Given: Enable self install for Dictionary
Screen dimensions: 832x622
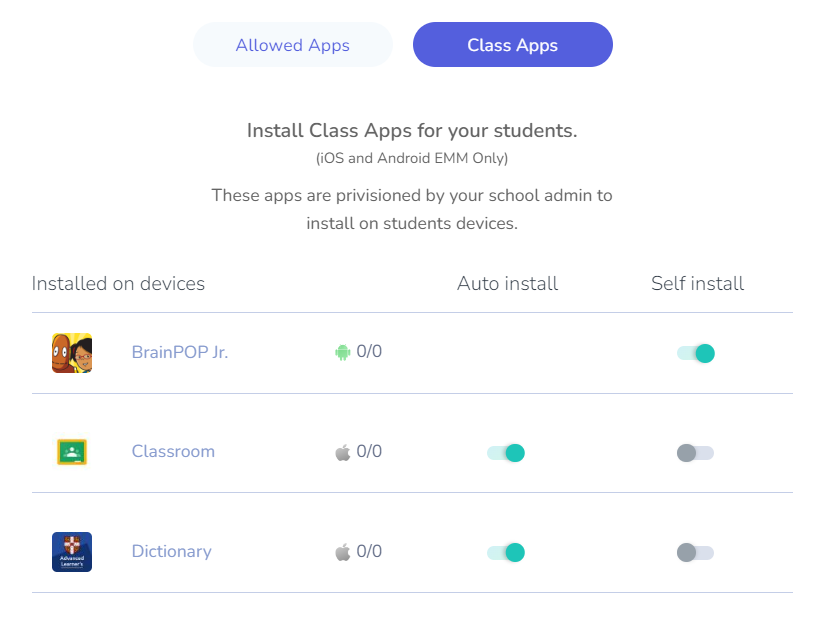Looking at the screenshot, I should click(x=696, y=552).
